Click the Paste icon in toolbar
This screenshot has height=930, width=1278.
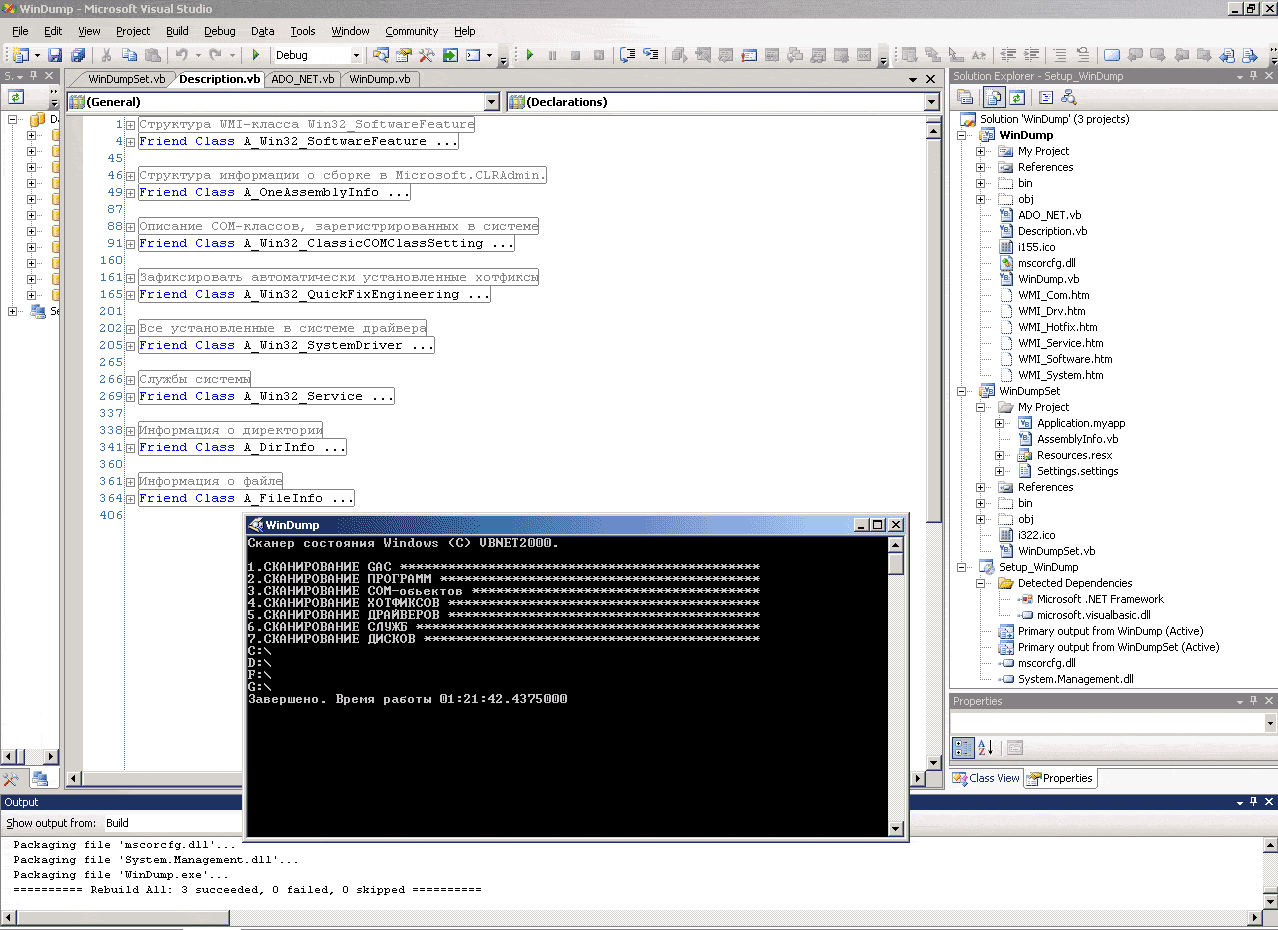[x=152, y=55]
